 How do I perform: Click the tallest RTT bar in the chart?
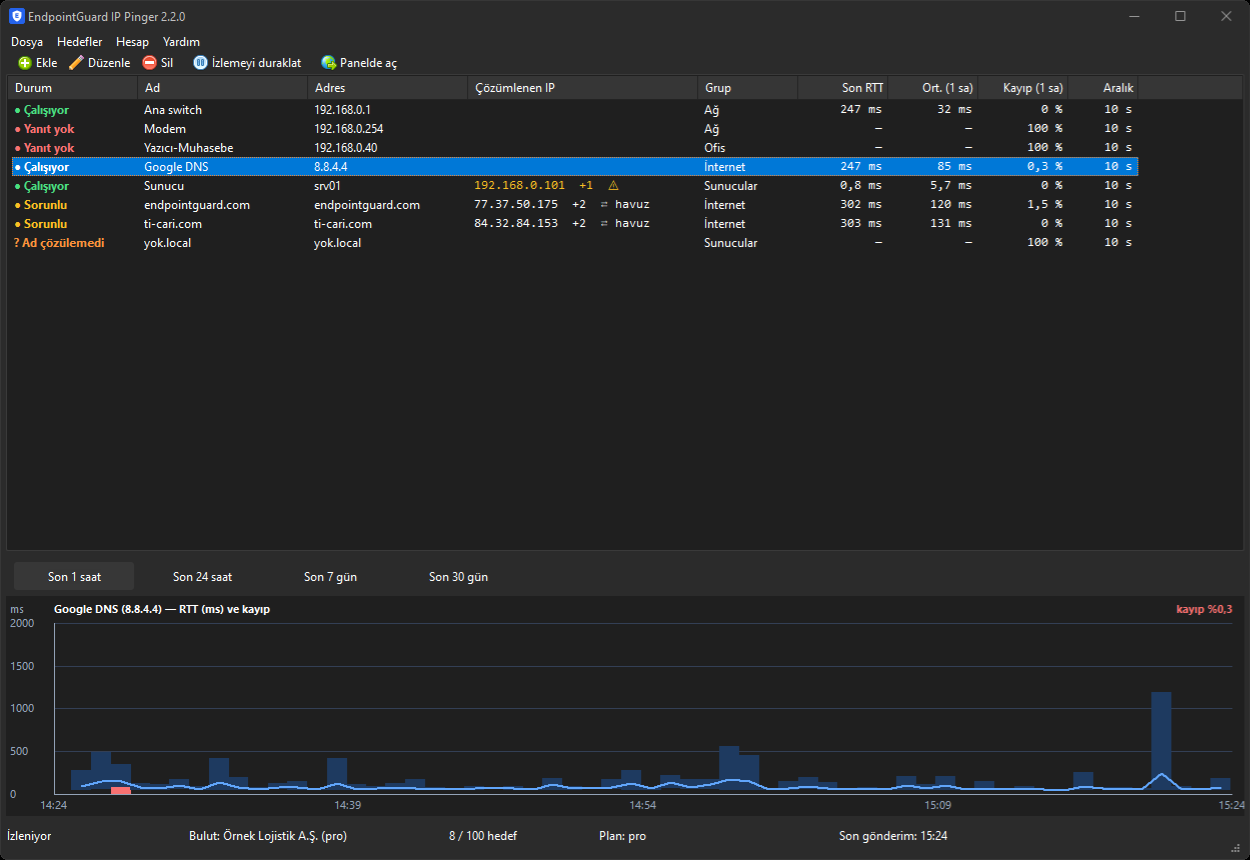(x=1161, y=742)
